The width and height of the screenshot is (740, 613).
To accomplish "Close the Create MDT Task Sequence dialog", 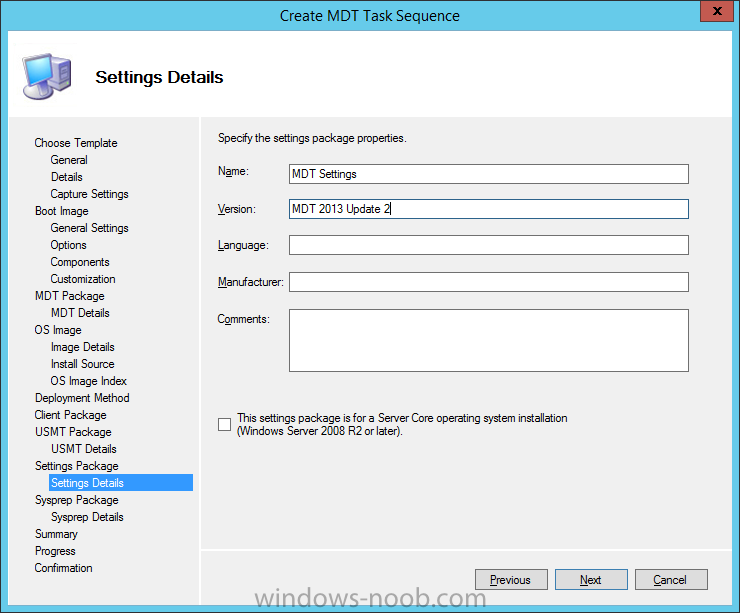I will click(x=716, y=11).
